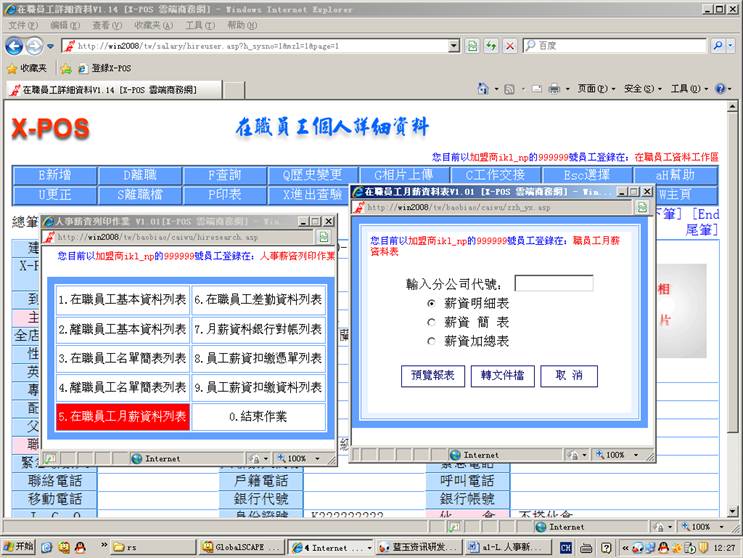Click the stop loading X icon
743x558 pixels.
click(510, 46)
